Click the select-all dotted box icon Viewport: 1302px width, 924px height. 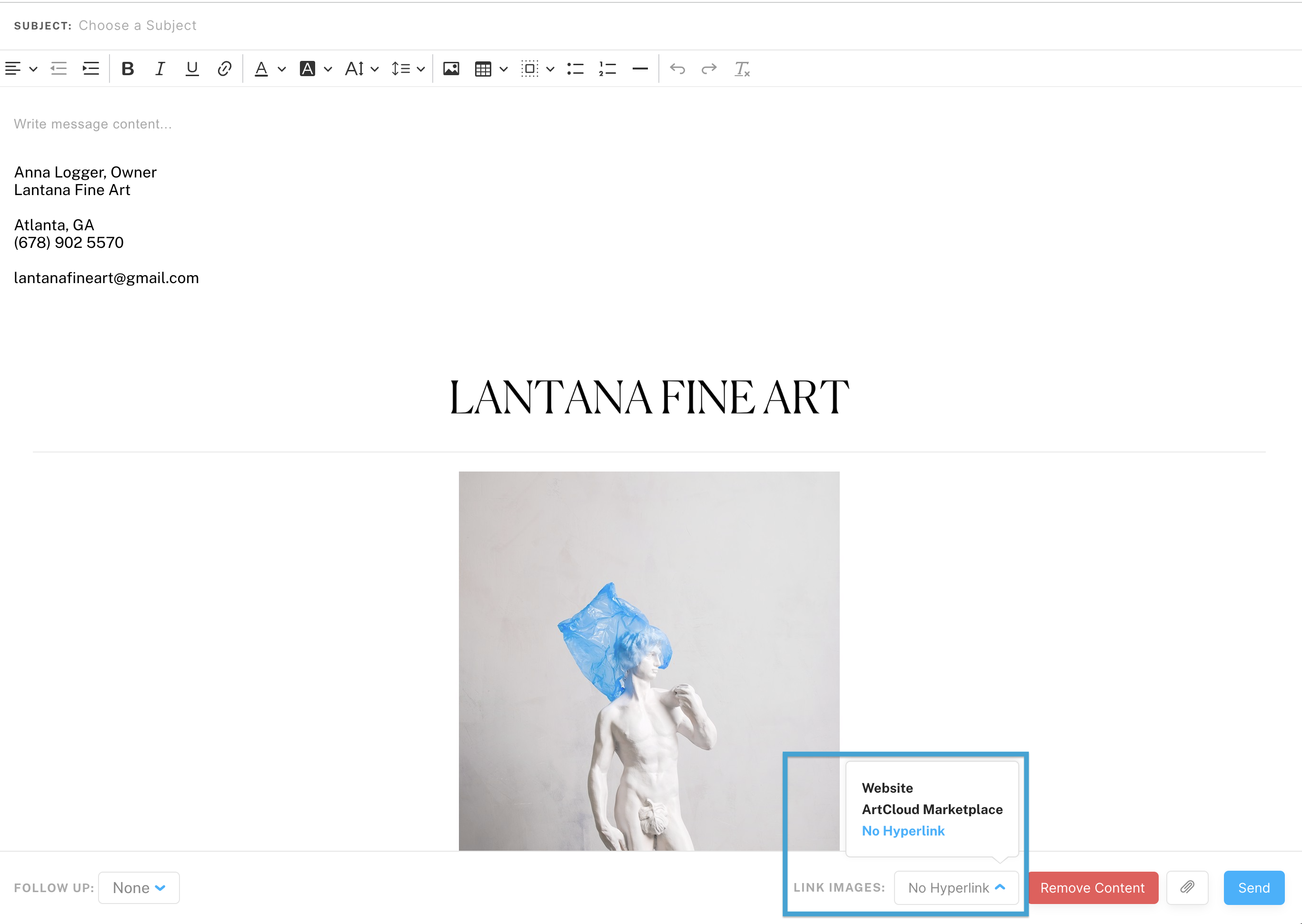pyautogui.click(x=529, y=69)
